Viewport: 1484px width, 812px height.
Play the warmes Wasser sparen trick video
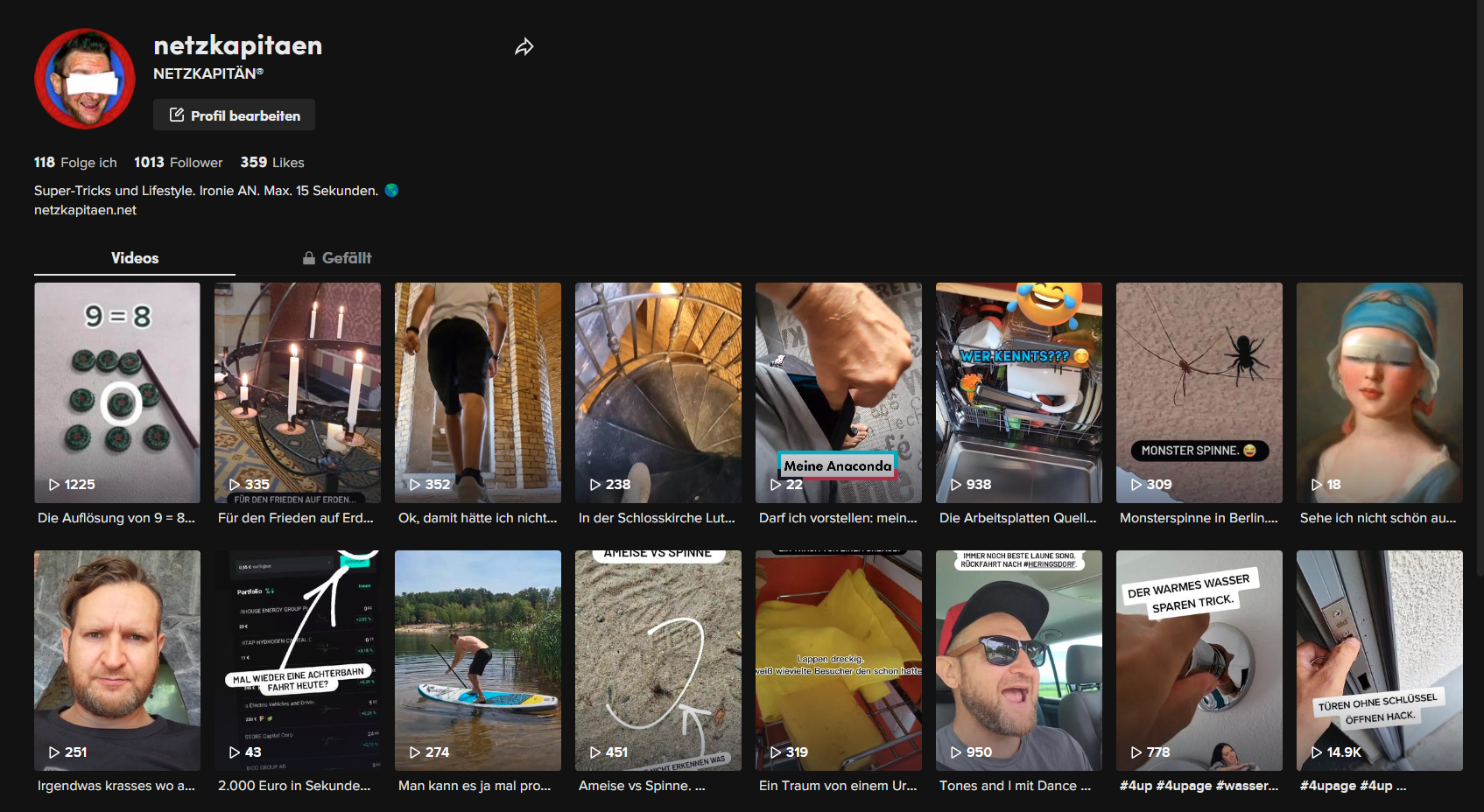pyautogui.click(x=1199, y=660)
